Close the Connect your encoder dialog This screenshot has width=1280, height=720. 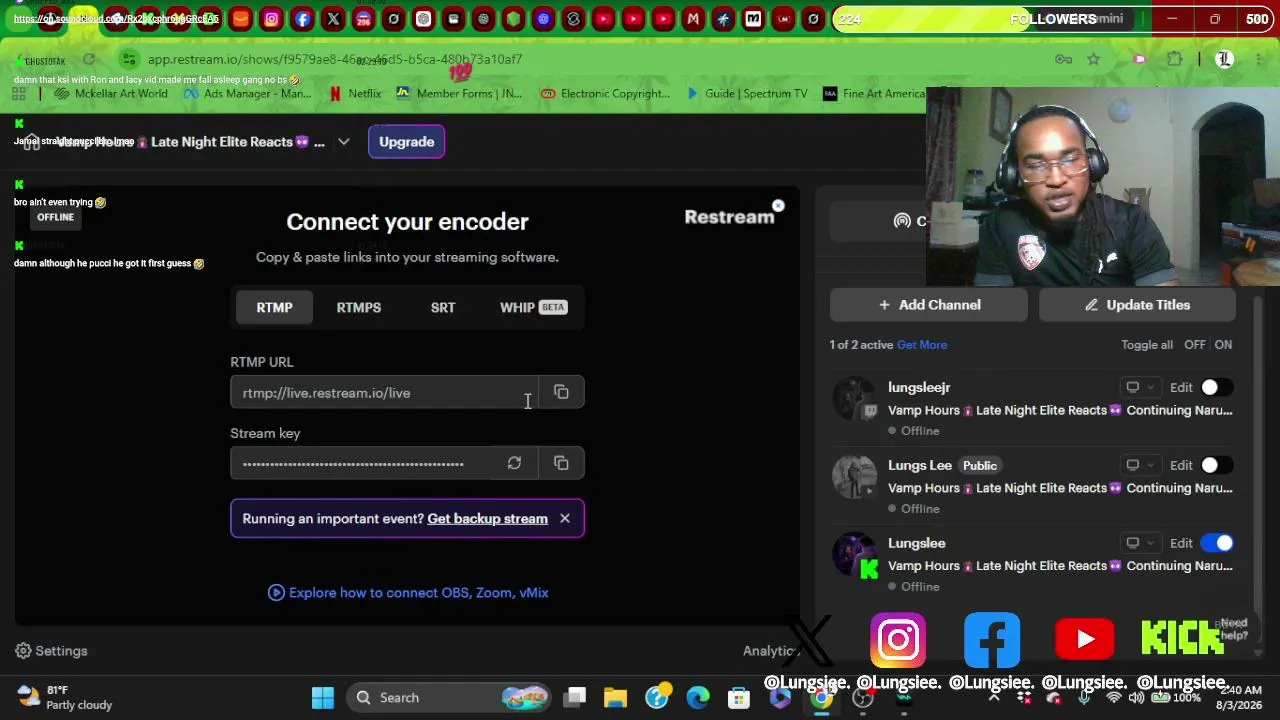pos(778,206)
